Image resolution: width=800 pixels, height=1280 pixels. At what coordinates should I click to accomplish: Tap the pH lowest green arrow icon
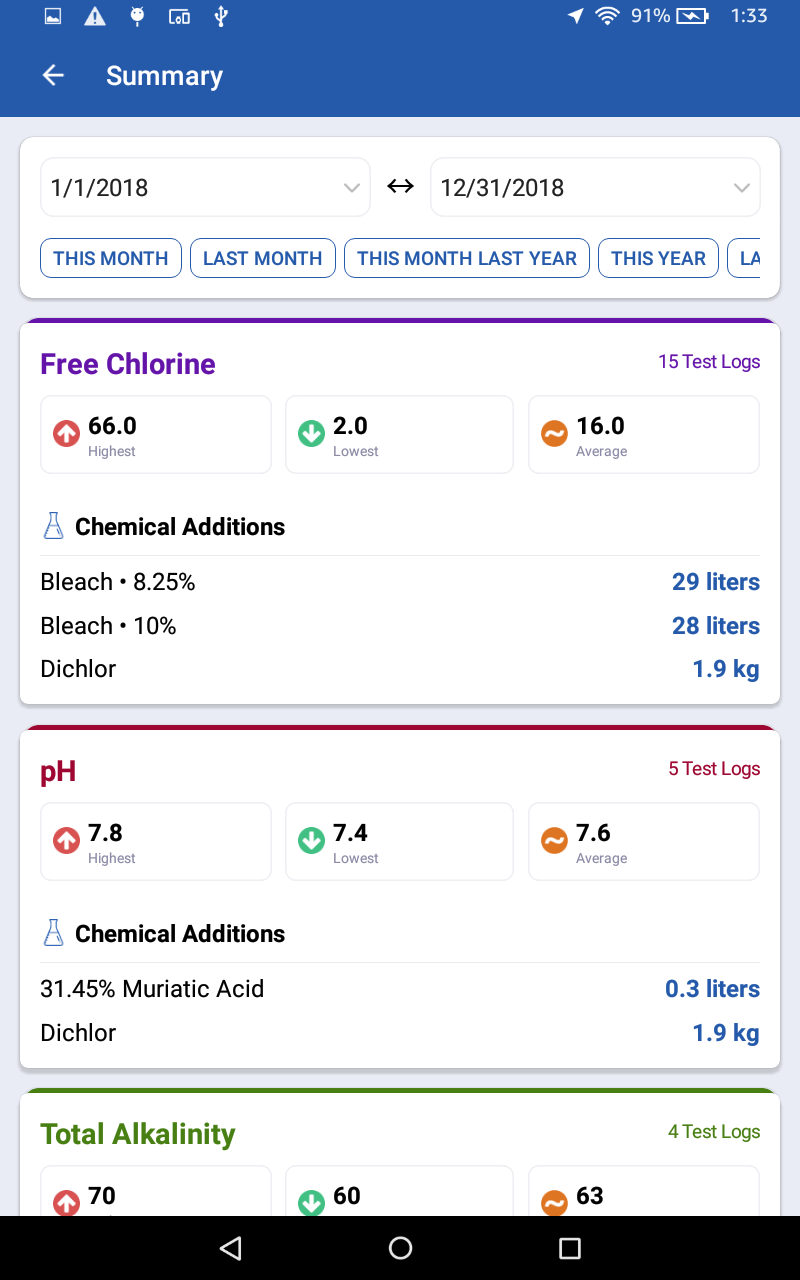(311, 841)
